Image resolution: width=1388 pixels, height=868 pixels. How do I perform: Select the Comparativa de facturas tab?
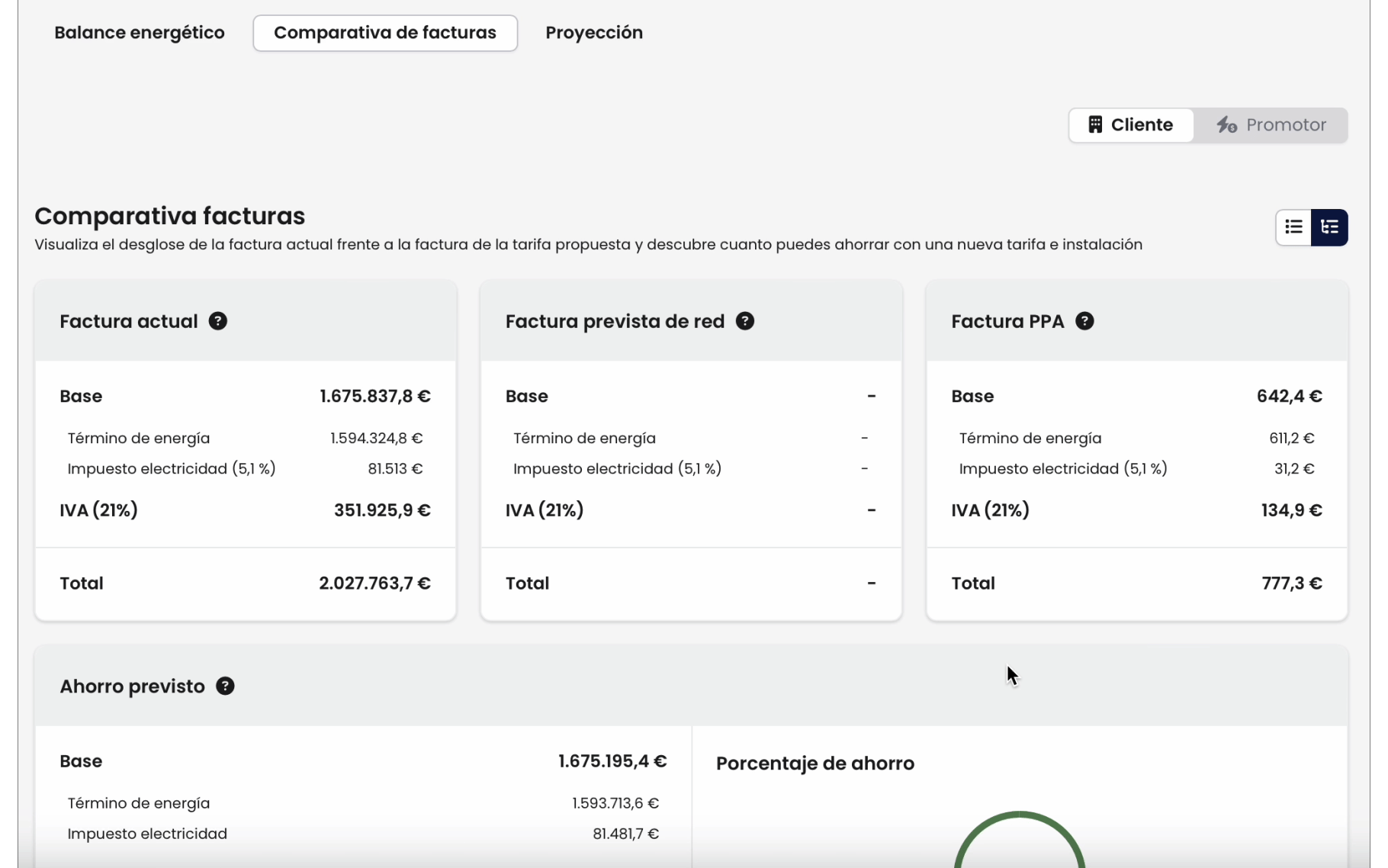(385, 33)
